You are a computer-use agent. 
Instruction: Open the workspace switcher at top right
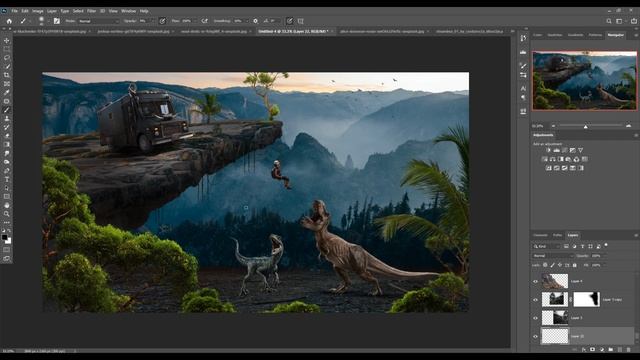point(619,21)
